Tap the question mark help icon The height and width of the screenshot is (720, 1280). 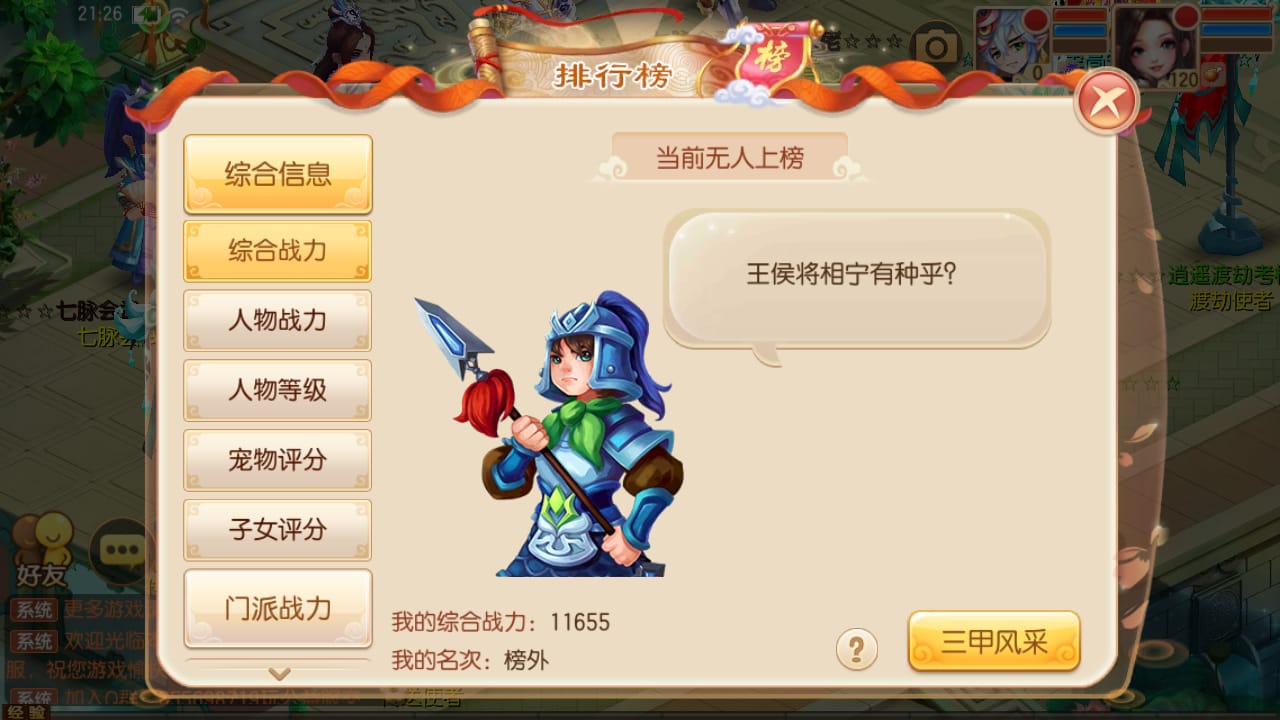click(856, 649)
